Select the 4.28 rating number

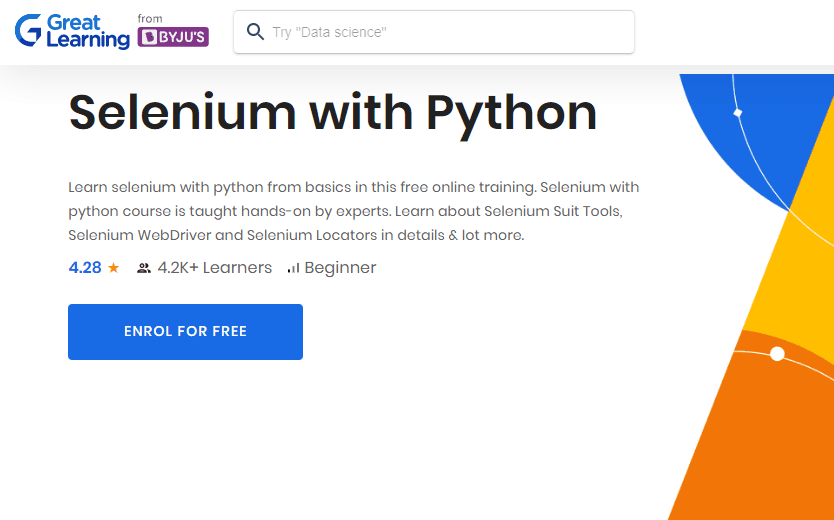(x=85, y=268)
